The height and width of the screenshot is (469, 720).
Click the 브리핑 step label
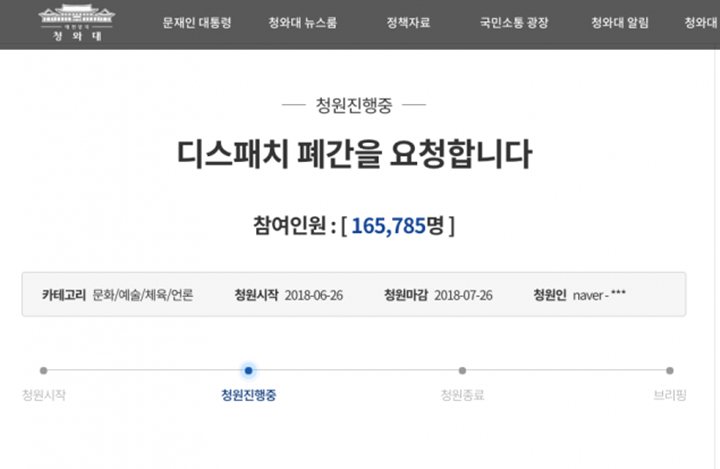tap(670, 395)
